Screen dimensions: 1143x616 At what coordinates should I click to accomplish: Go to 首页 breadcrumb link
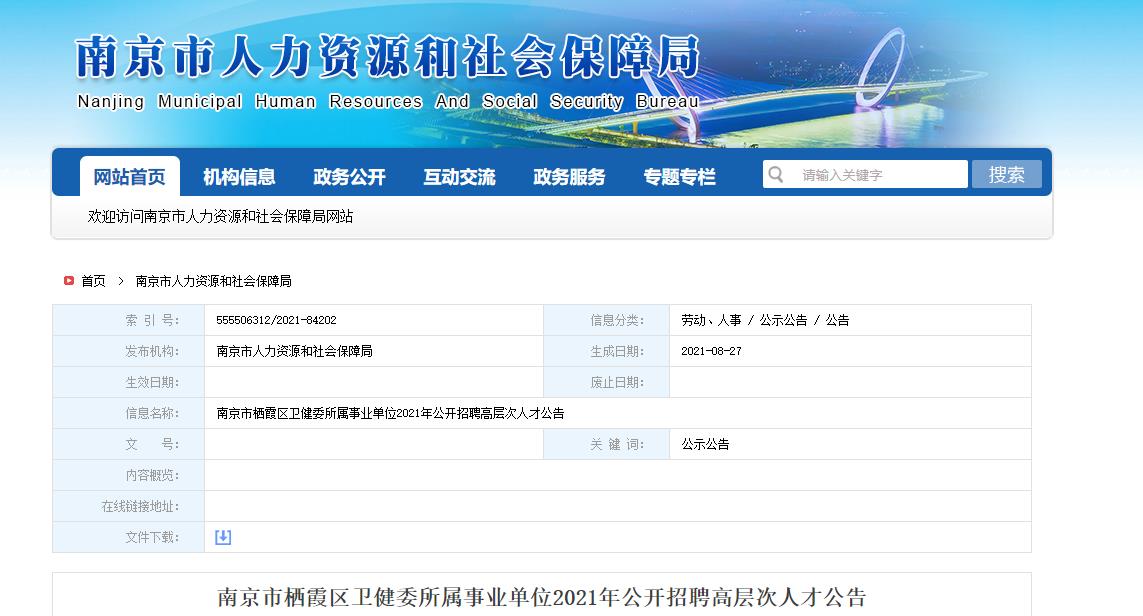point(93,281)
